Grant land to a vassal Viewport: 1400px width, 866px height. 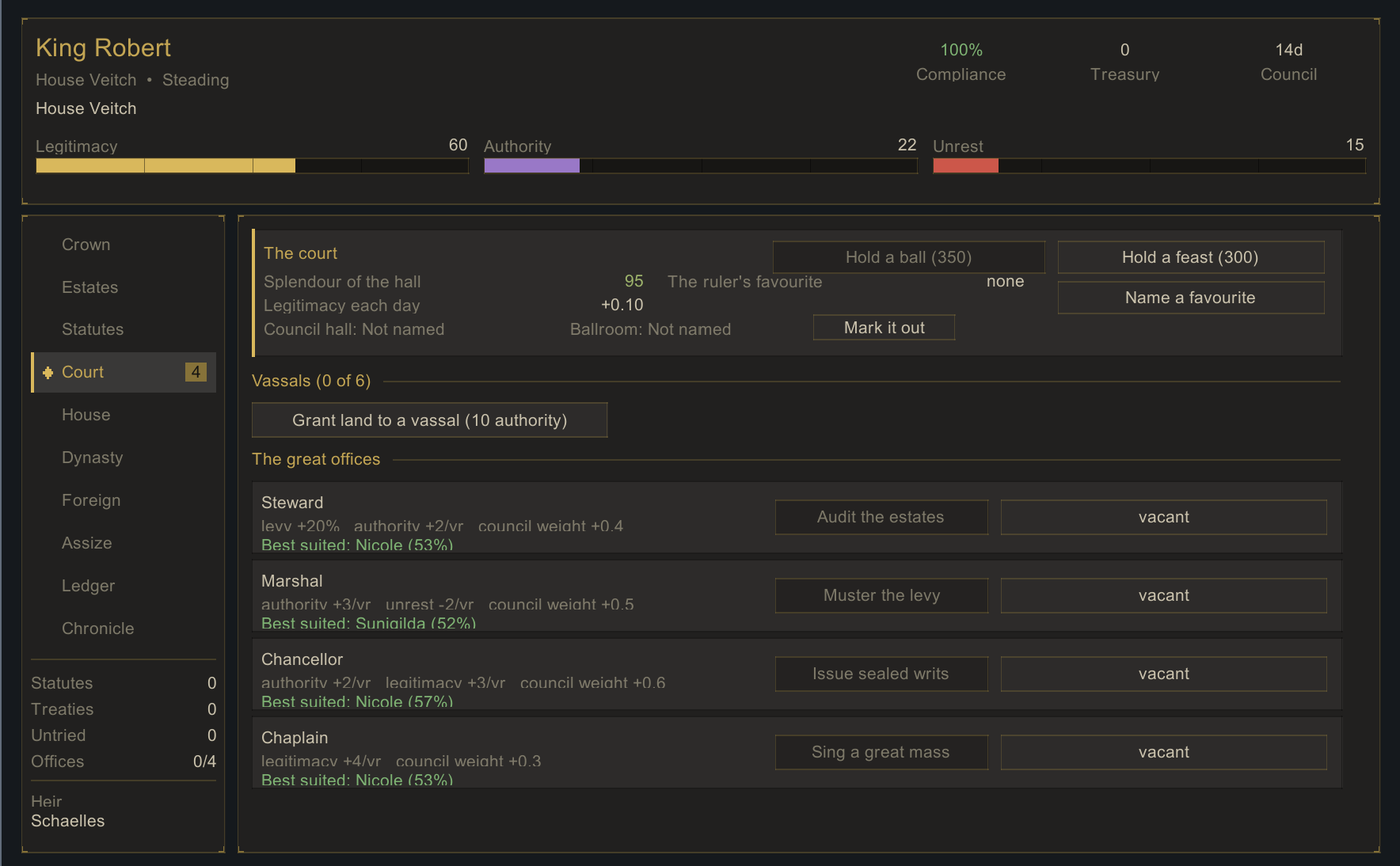(x=429, y=420)
